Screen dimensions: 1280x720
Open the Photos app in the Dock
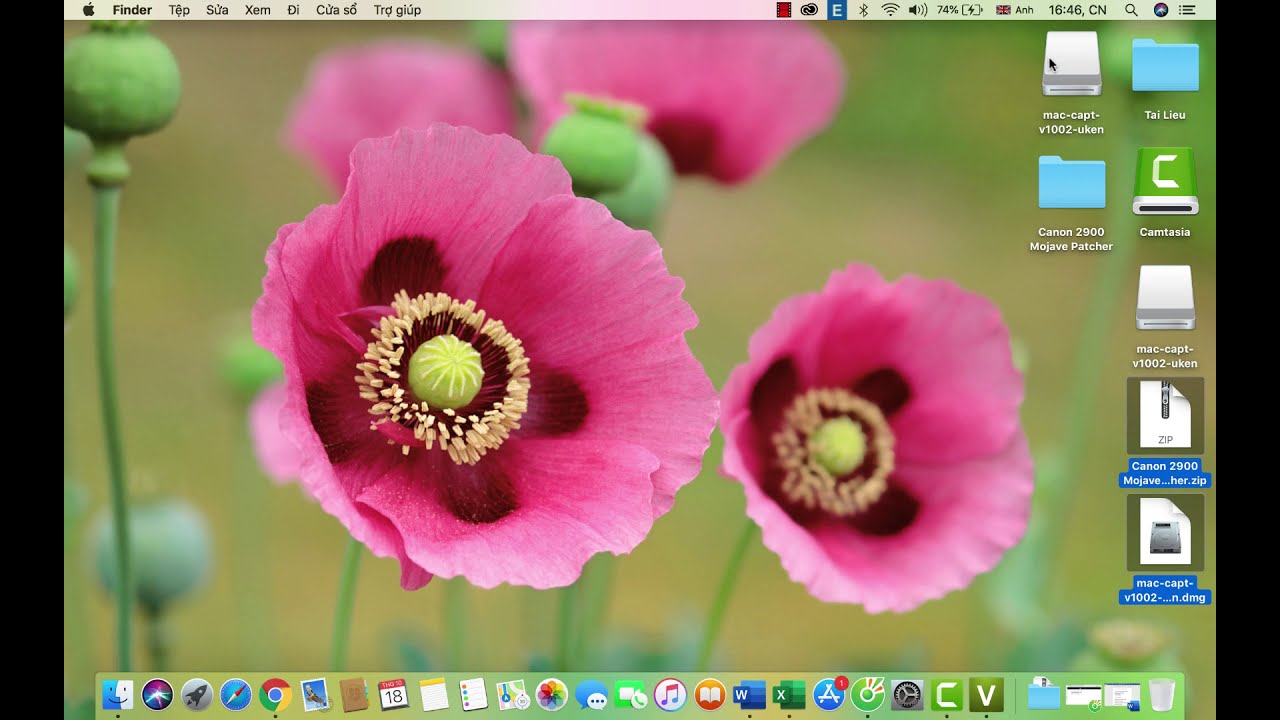pyautogui.click(x=552, y=694)
